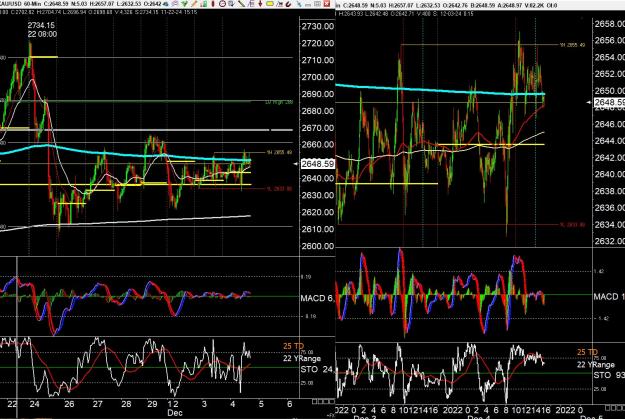Click the 22 08:00 time label

(42, 34)
